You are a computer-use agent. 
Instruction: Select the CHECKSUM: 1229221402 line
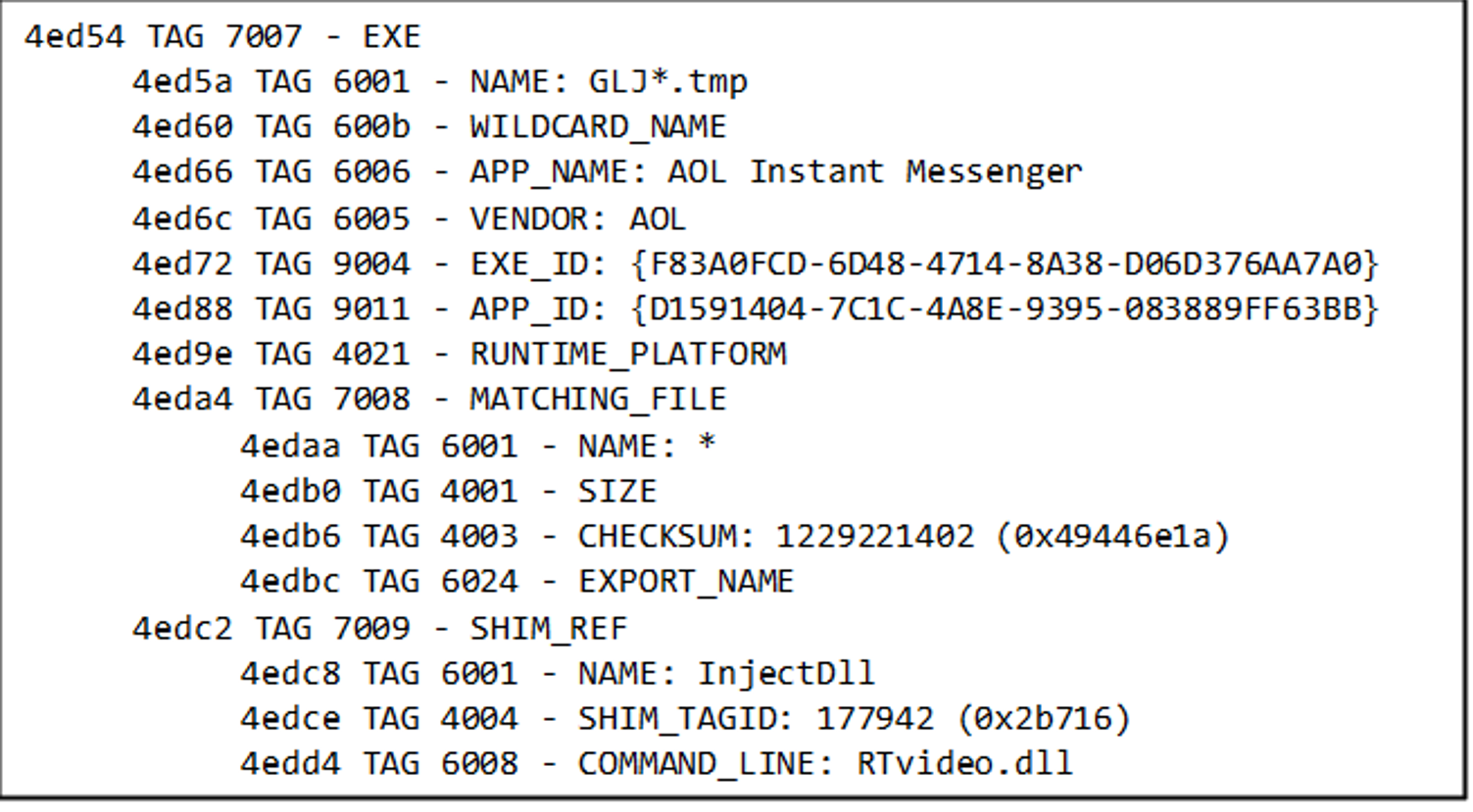735,537
